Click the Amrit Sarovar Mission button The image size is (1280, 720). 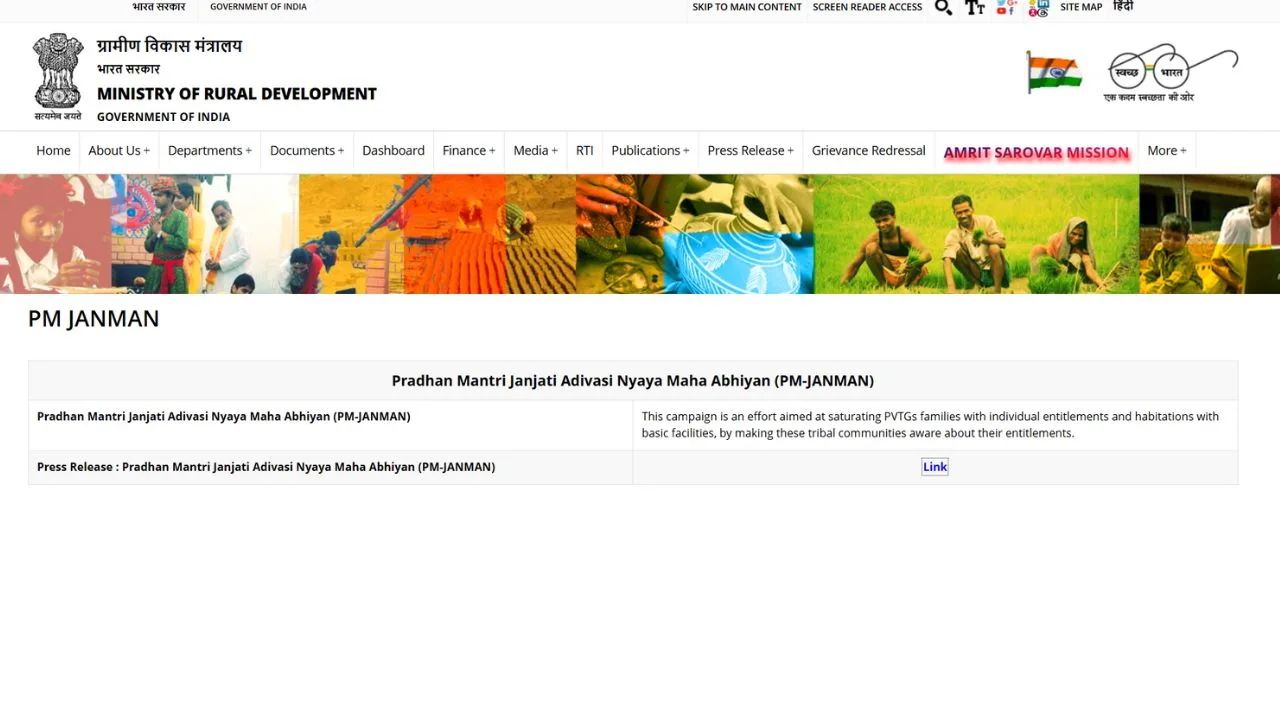1036,153
